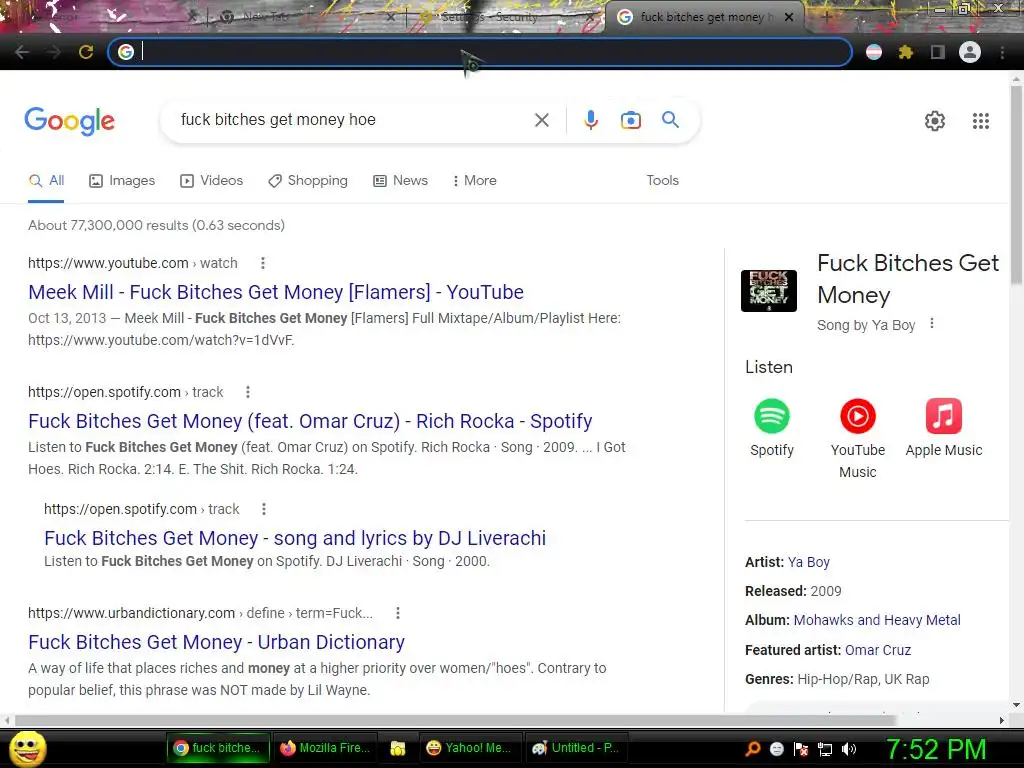The width and height of the screenshot is (1024, 768).
Task: Click the vertical page scrollbar thumb
Action: tap(1016, 183)
